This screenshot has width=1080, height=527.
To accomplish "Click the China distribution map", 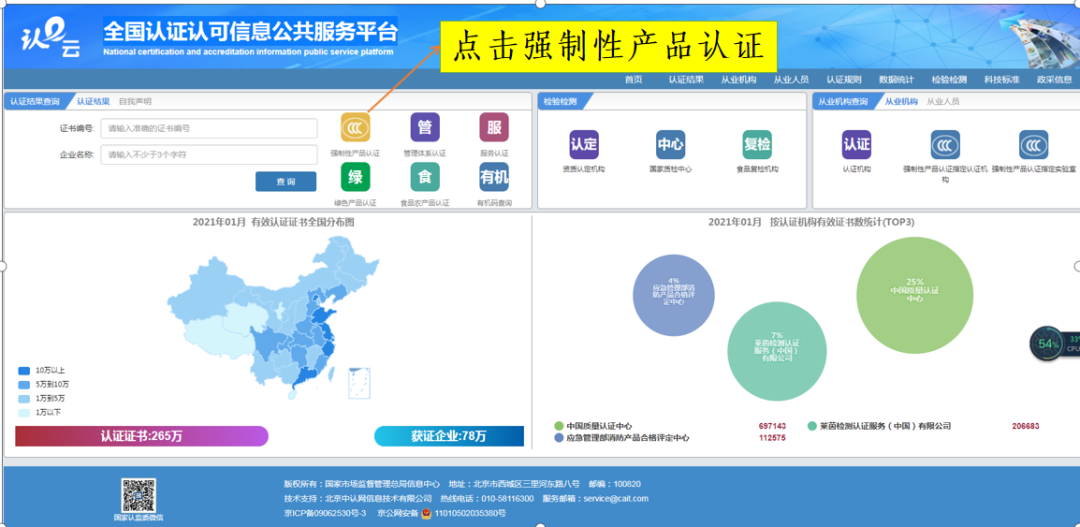I will [x=273, y=320].
